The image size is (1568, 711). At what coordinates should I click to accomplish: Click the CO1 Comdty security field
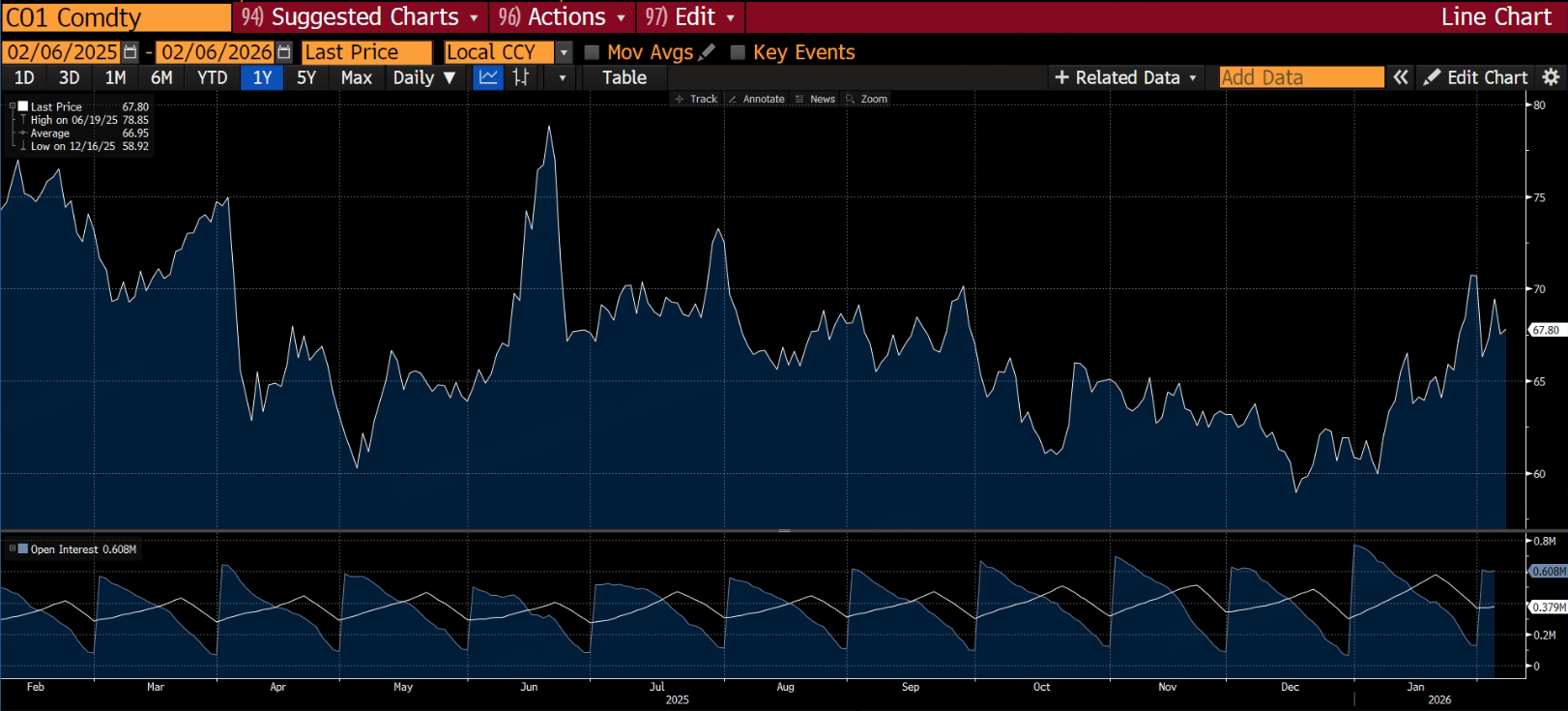coord(116,17)
